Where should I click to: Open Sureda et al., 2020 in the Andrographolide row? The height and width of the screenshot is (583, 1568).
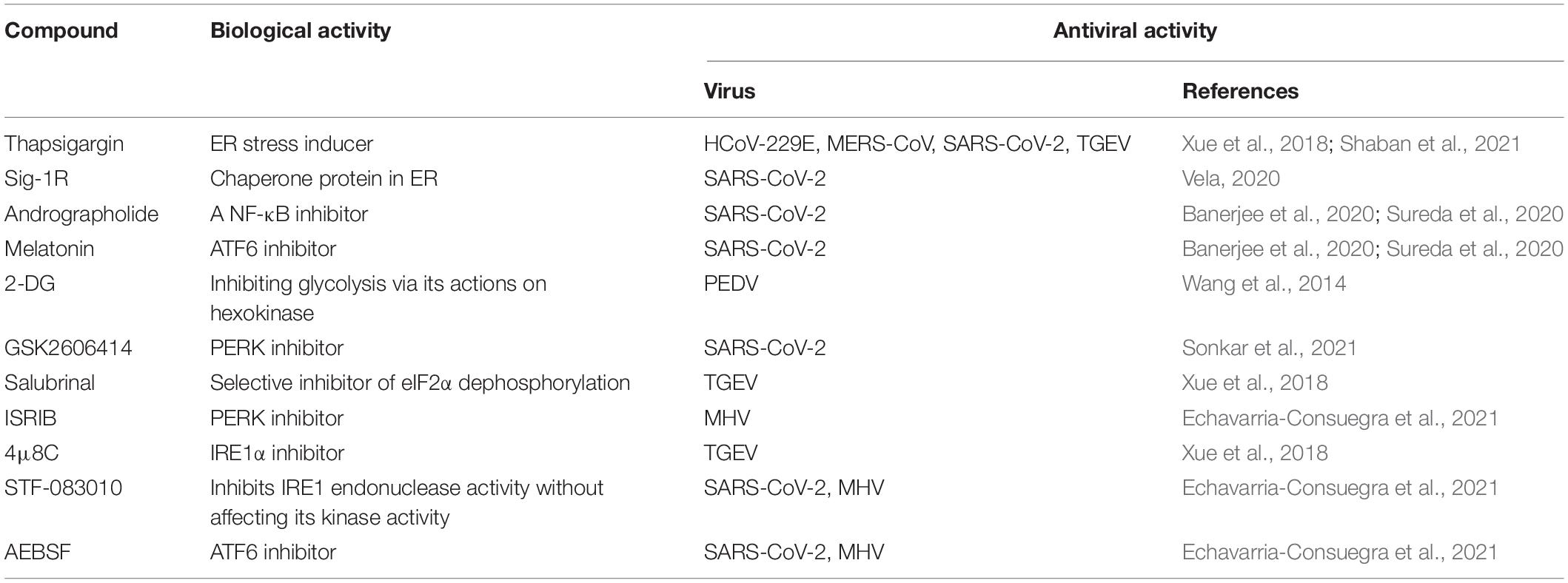point(1475,214)
